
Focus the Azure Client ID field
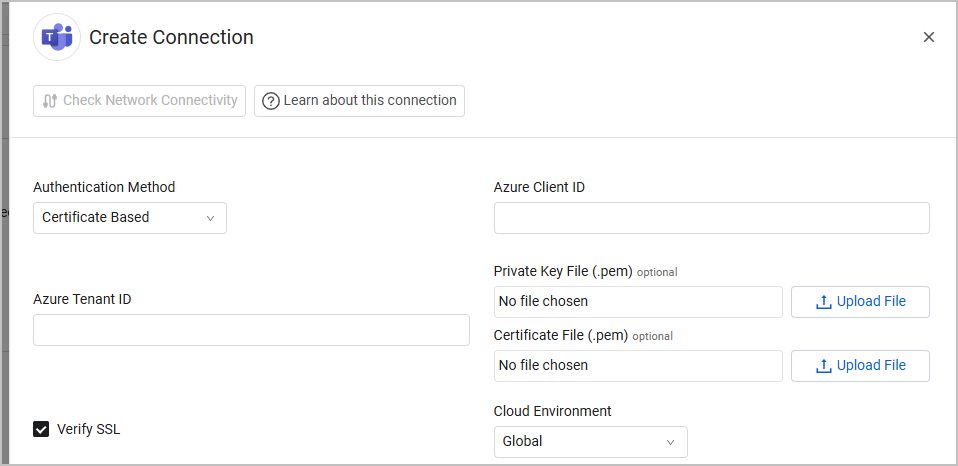pos(711,218)
